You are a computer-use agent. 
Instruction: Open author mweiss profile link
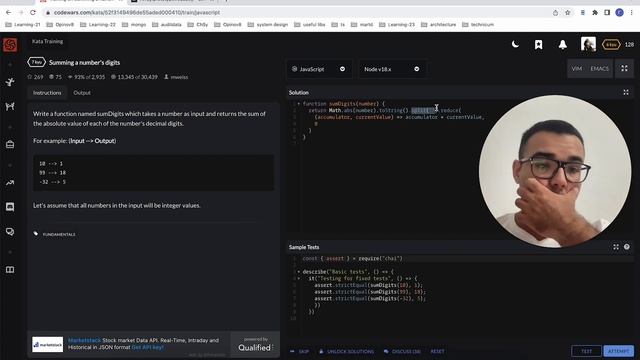pos(176,77)
